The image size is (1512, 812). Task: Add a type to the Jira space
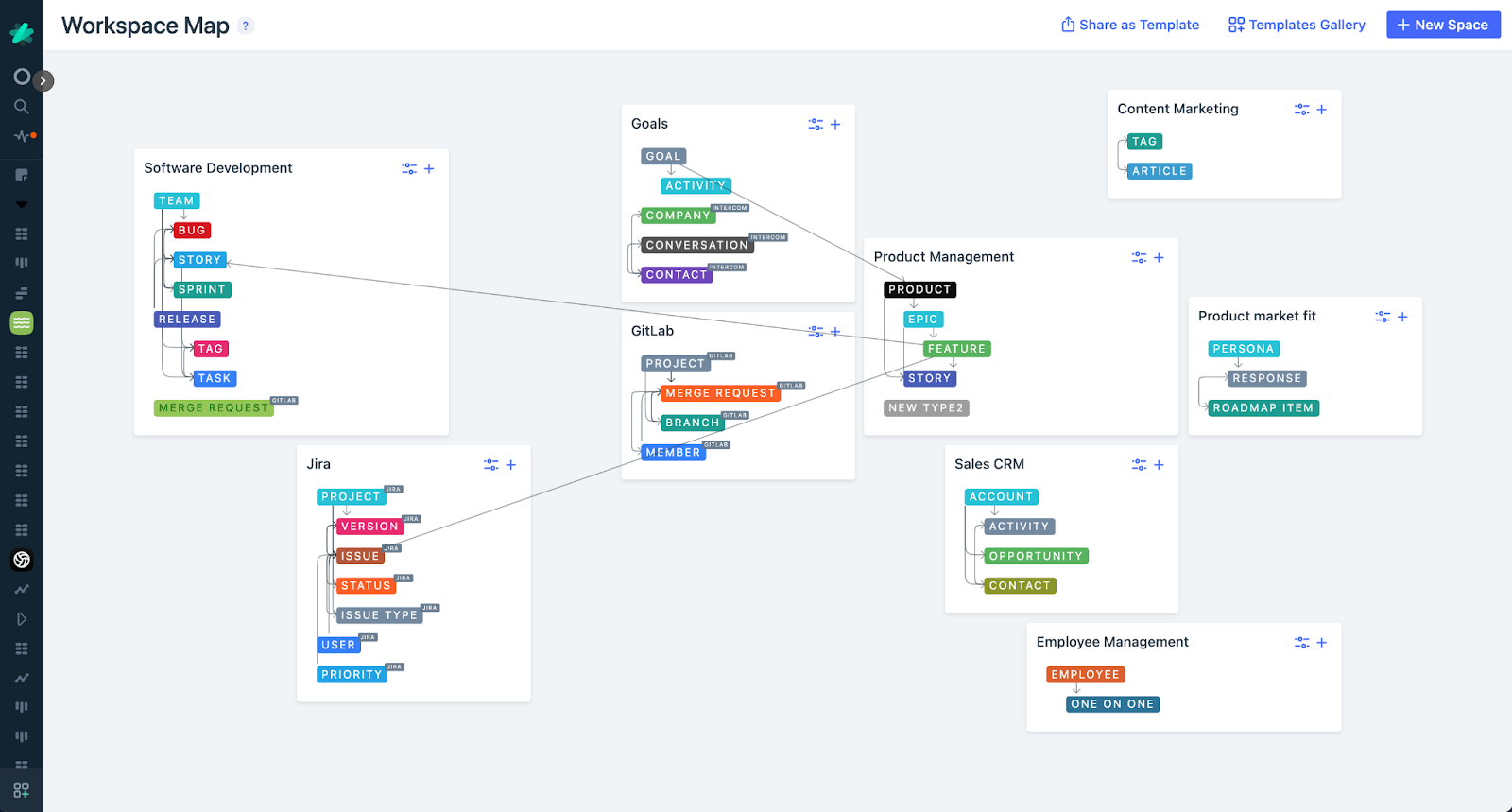(x=511, y=465)
